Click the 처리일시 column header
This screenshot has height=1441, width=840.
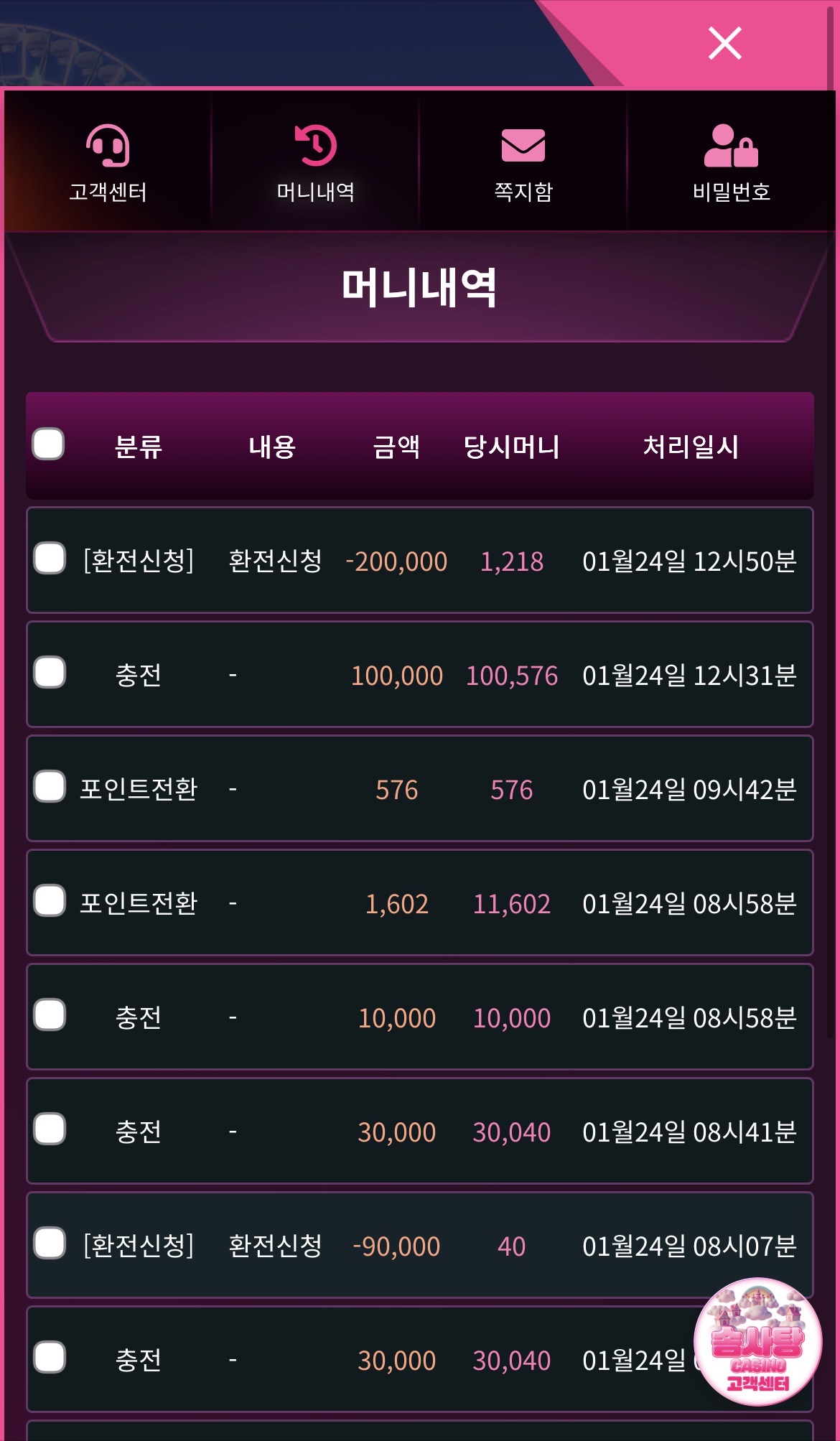(x=690, y=447)
